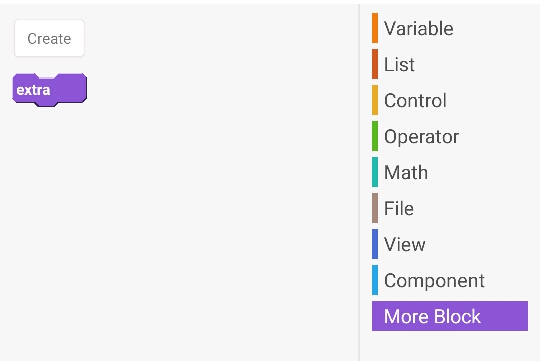Tap the Create button
Screen dimensions: 540x361
point(49,38)
